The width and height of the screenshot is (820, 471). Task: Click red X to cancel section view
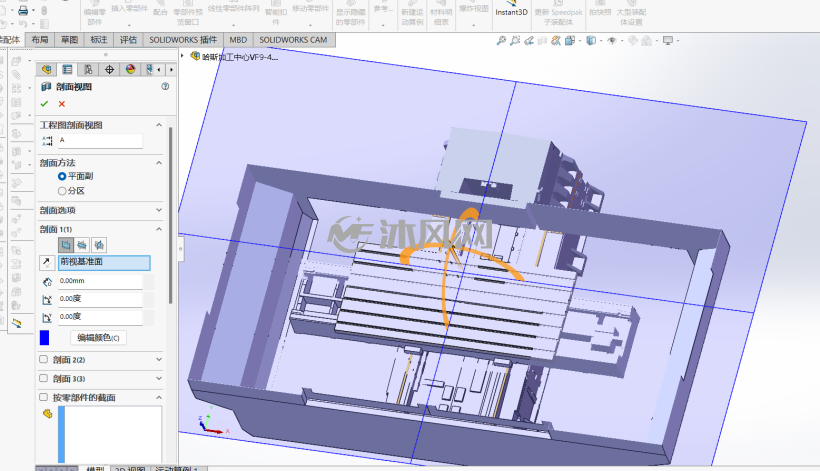point(62,104)
